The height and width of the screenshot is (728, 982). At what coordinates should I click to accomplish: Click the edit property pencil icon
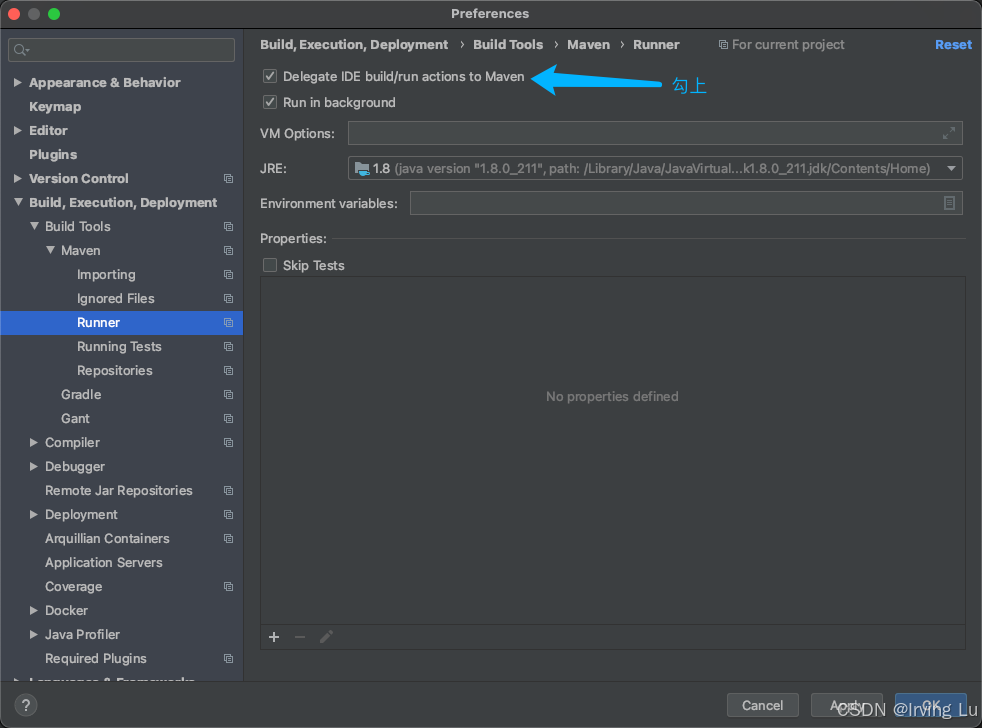coord(326,637)
